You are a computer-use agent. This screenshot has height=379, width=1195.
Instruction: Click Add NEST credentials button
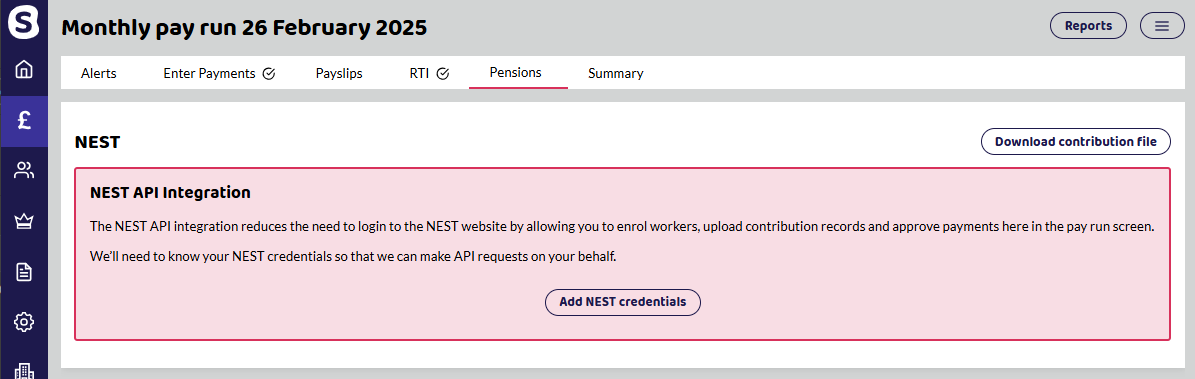[x=623, y=302]
